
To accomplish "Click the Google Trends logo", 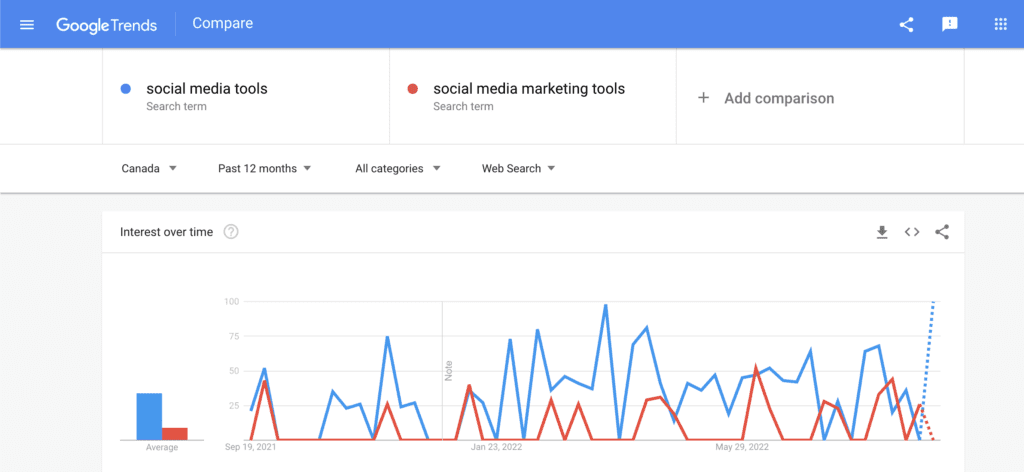I will 106,24.
